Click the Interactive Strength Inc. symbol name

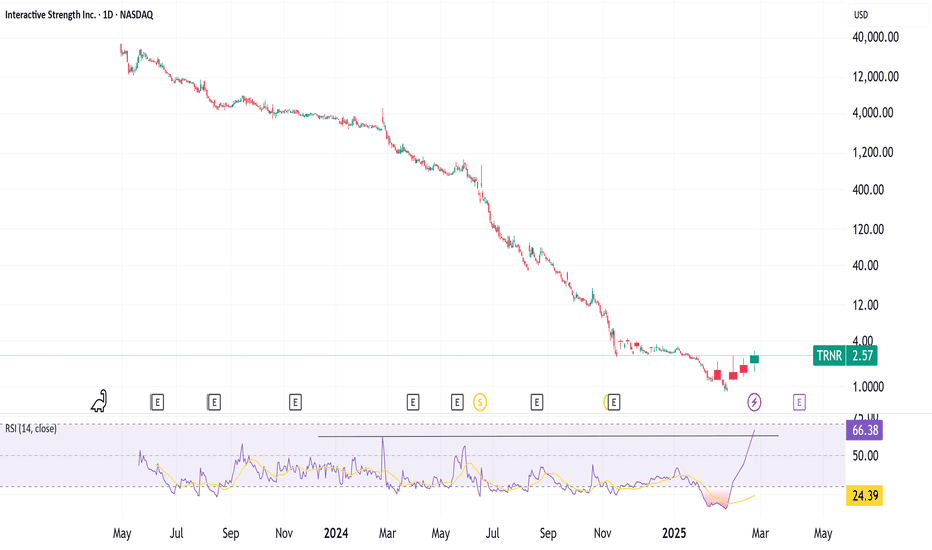coord(51,15)
